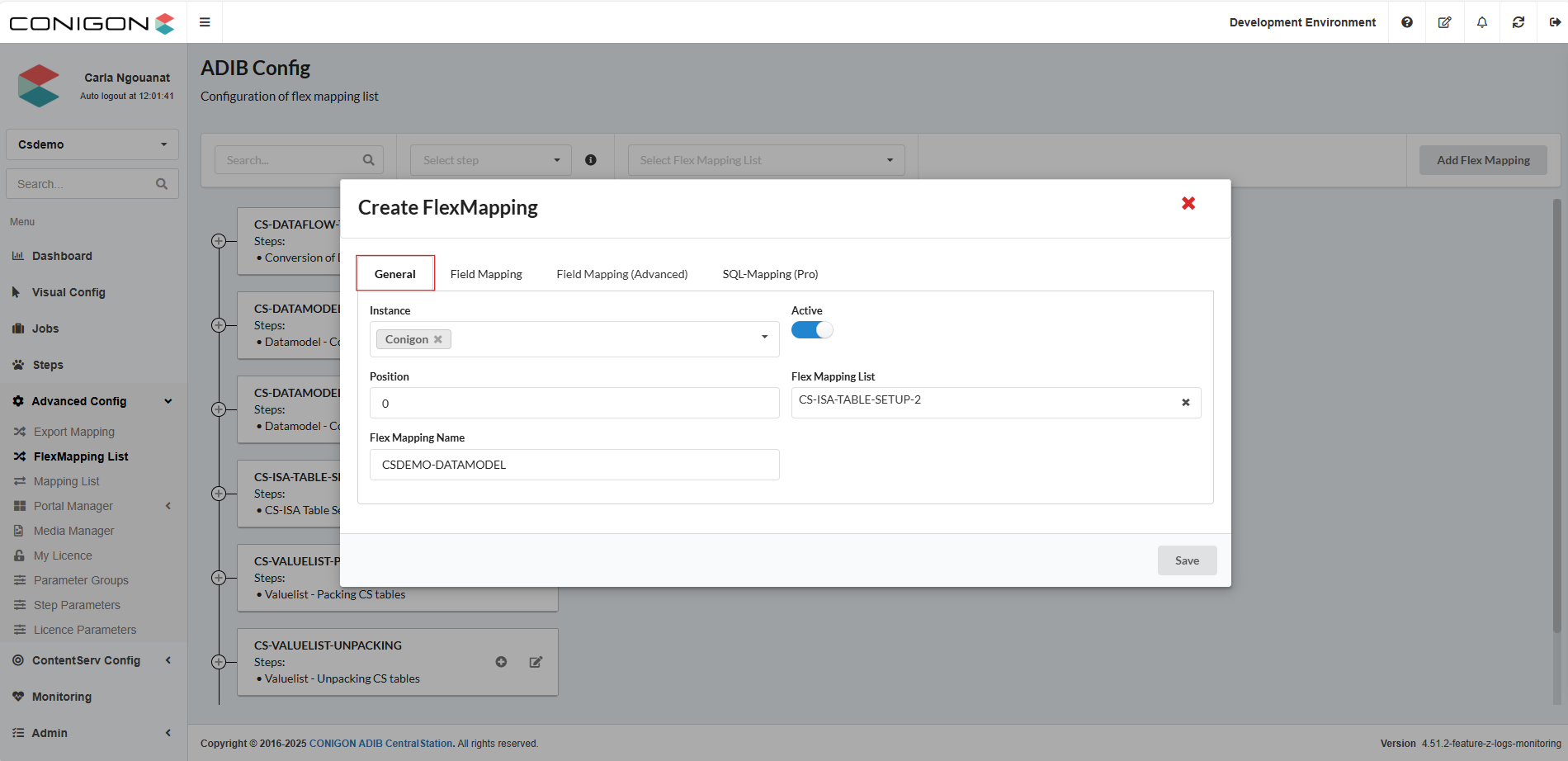The image size is (1568, 761).
Task: Turn off the Active toggle
Action: tap(812, 330)
